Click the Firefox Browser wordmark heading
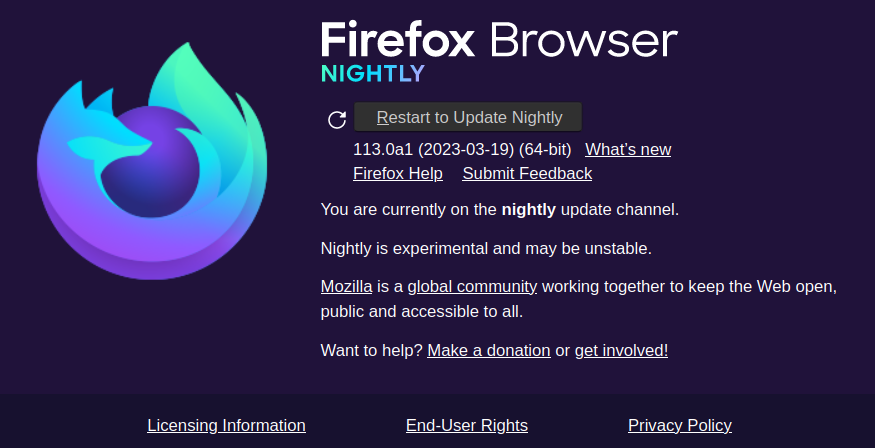Screen dimensions: 875x448 499,41
